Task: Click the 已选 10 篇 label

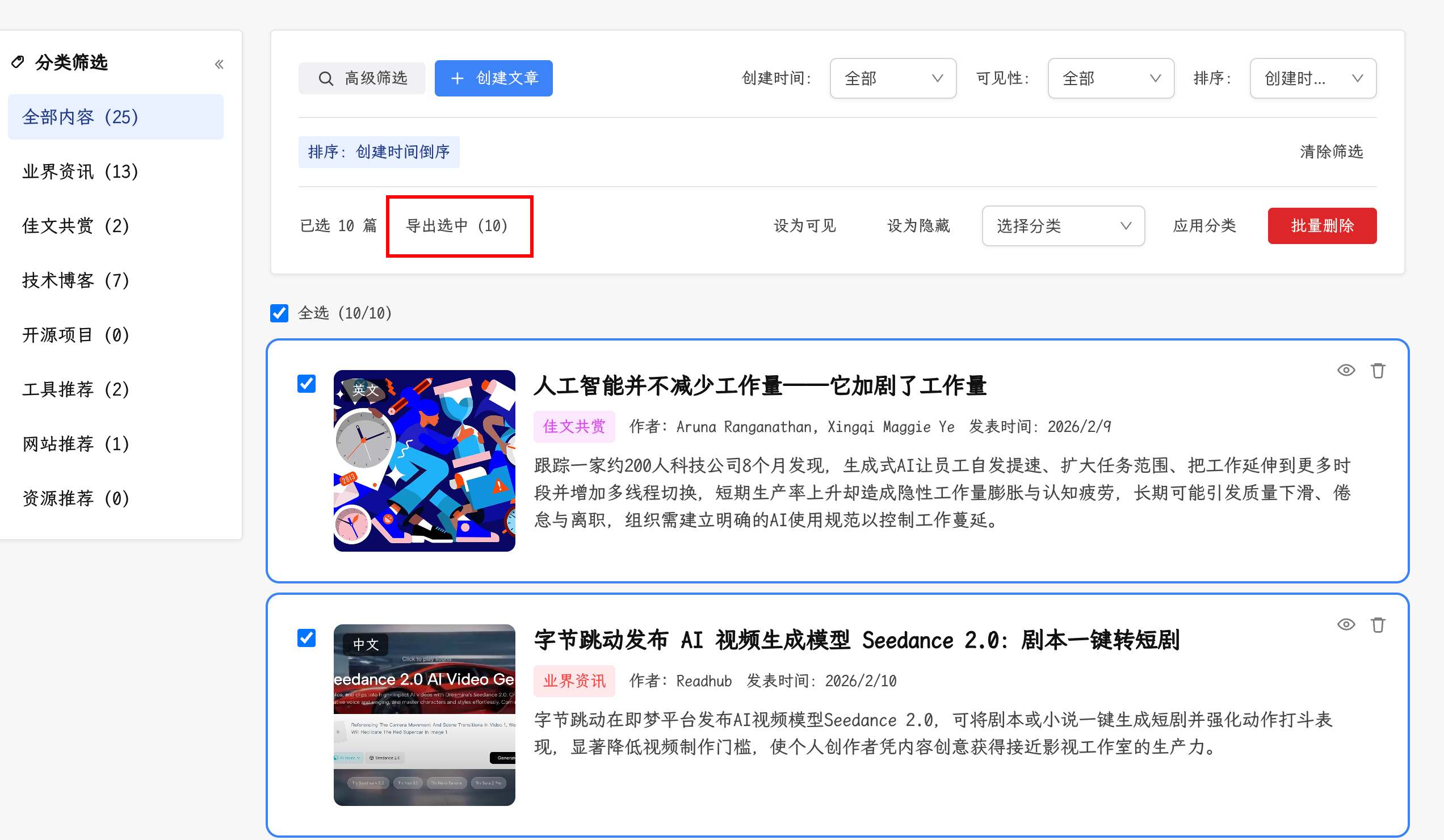Action: coord(339,226)
